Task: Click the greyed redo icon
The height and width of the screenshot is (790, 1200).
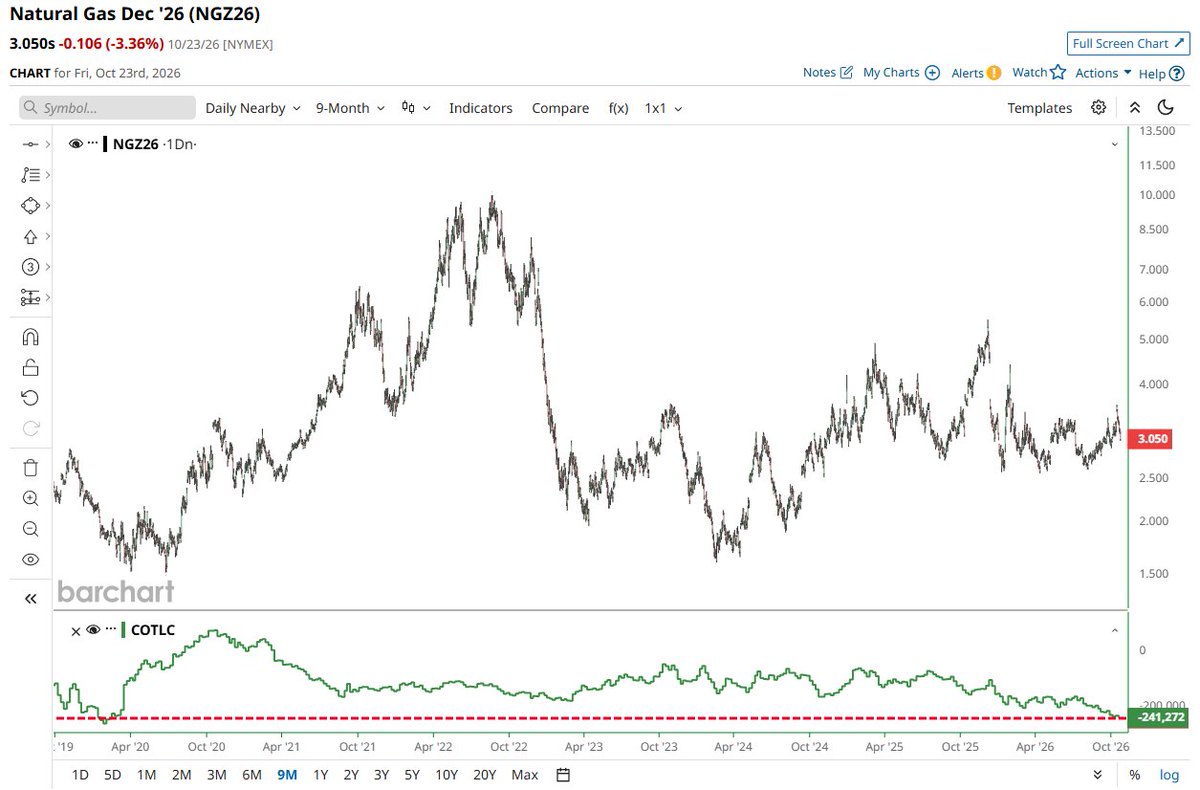Action: coord(30,429)
